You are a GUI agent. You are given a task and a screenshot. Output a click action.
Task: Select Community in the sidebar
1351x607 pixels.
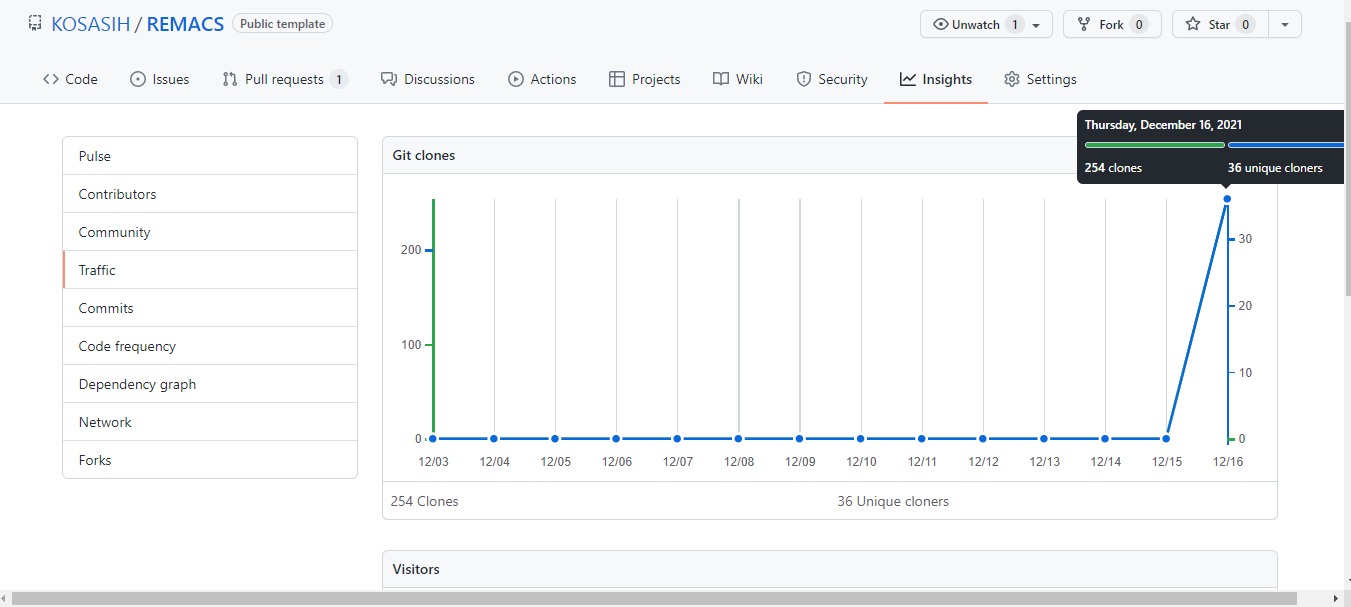[x=210, y=232]
